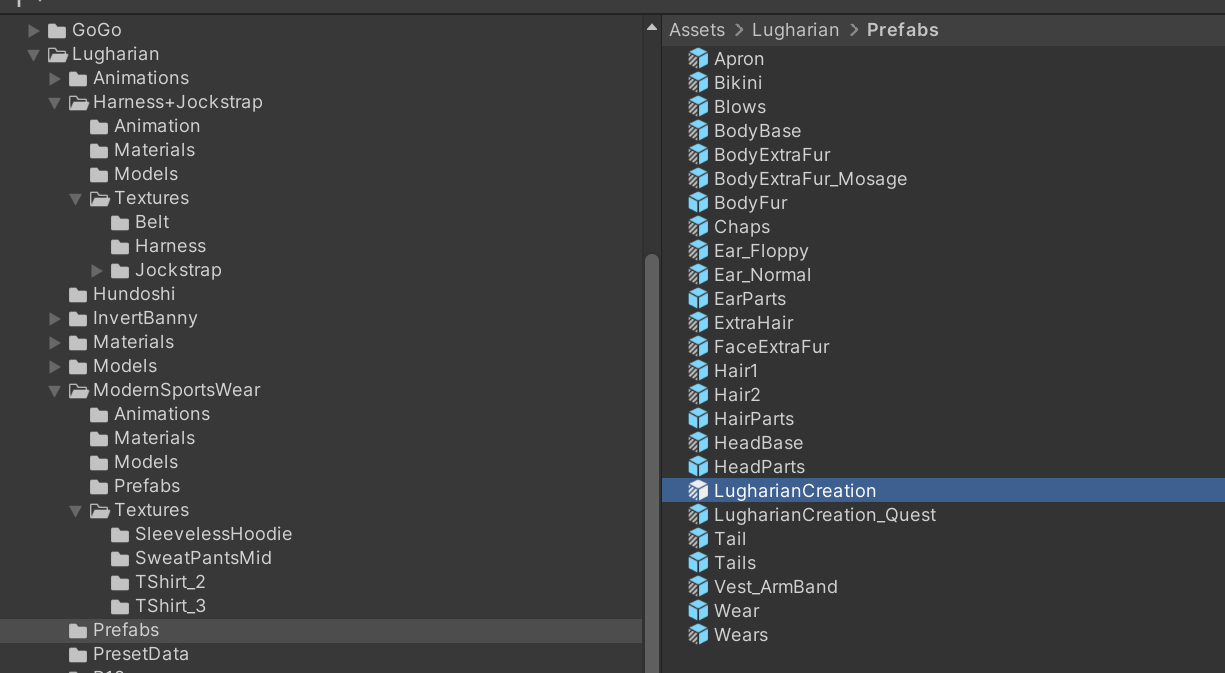This screenshot has height=673, width=1225.
Task: Click the GoGo folder icon
Action: tap(57, 30)
